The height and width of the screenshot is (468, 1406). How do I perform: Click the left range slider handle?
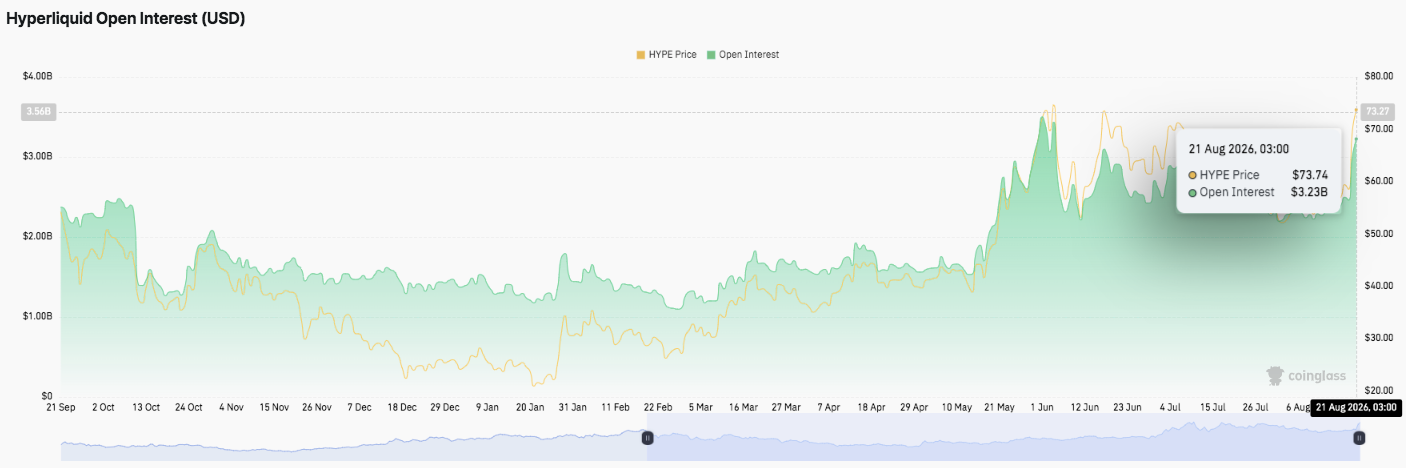pos(647,437)
